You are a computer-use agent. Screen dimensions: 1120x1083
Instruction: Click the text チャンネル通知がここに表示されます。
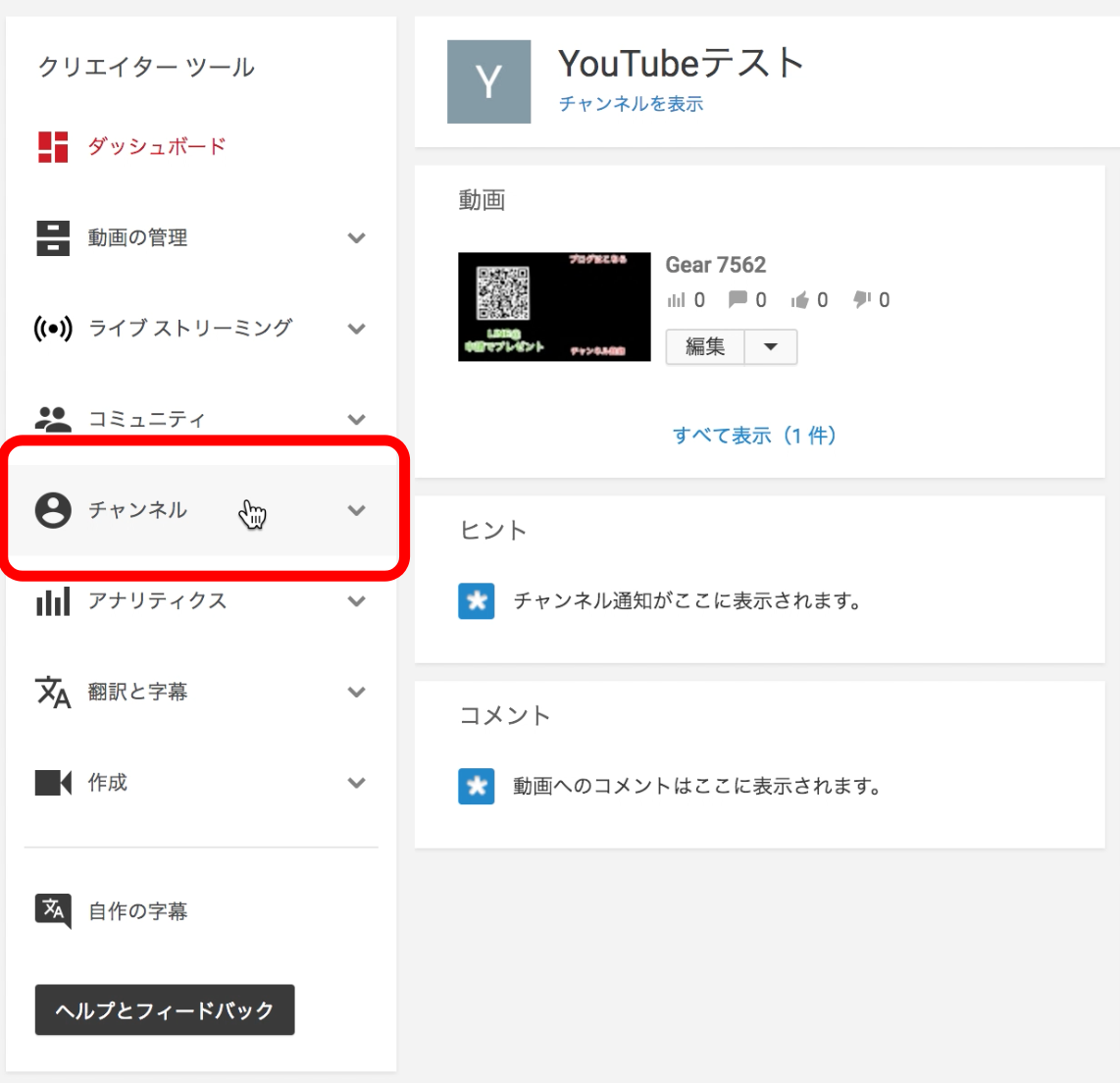tap(687, 600)
